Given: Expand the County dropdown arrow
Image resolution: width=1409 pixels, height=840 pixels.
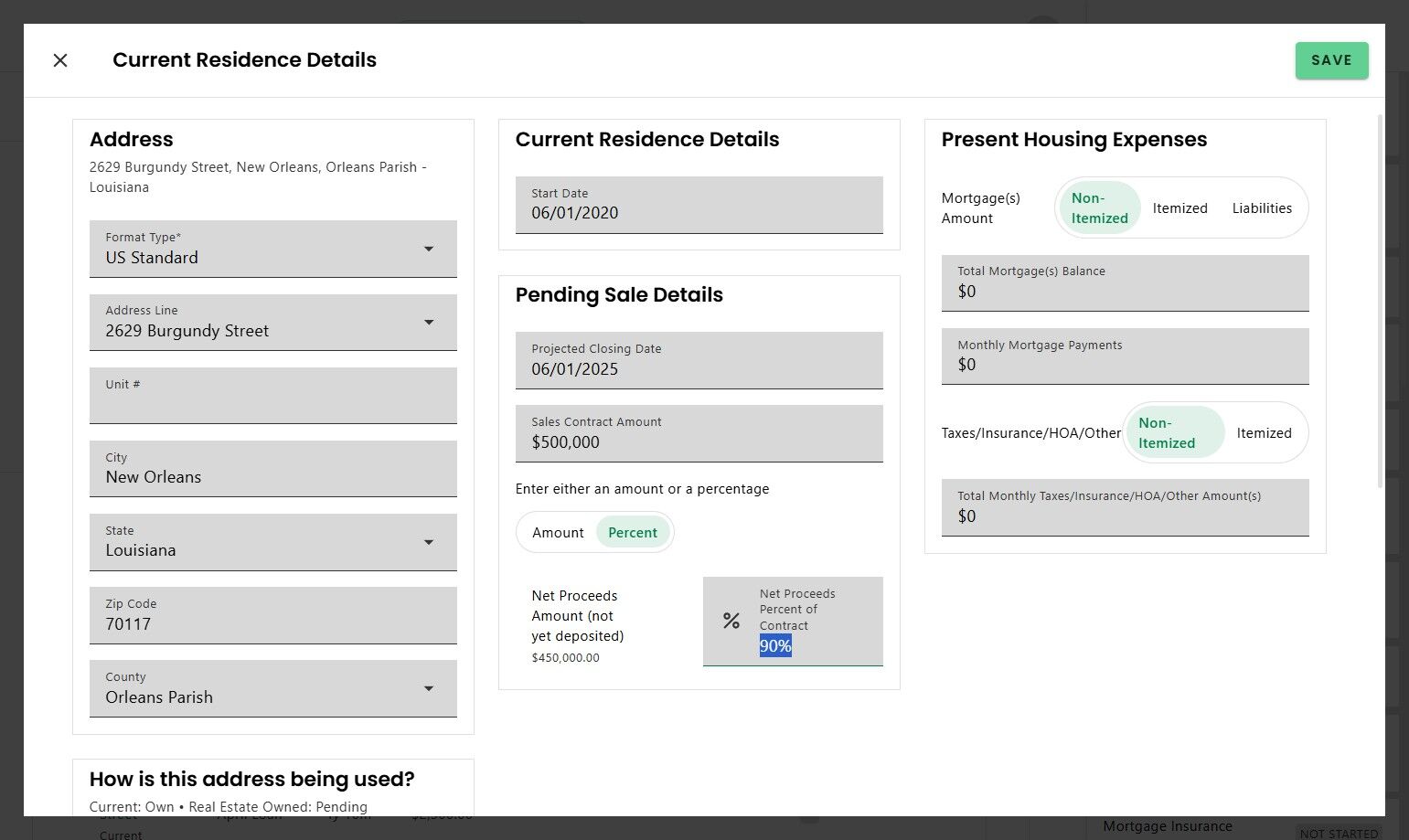Looking at the screenshot, I should click(428, 688).
